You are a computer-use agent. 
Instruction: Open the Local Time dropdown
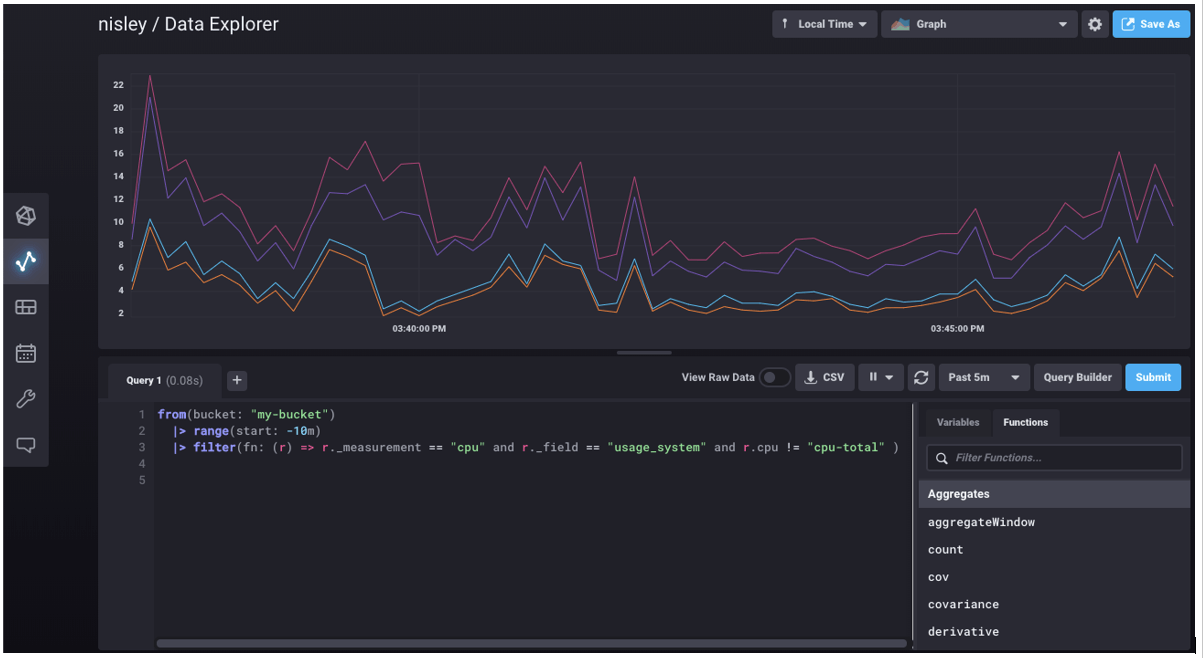[824, 23]
